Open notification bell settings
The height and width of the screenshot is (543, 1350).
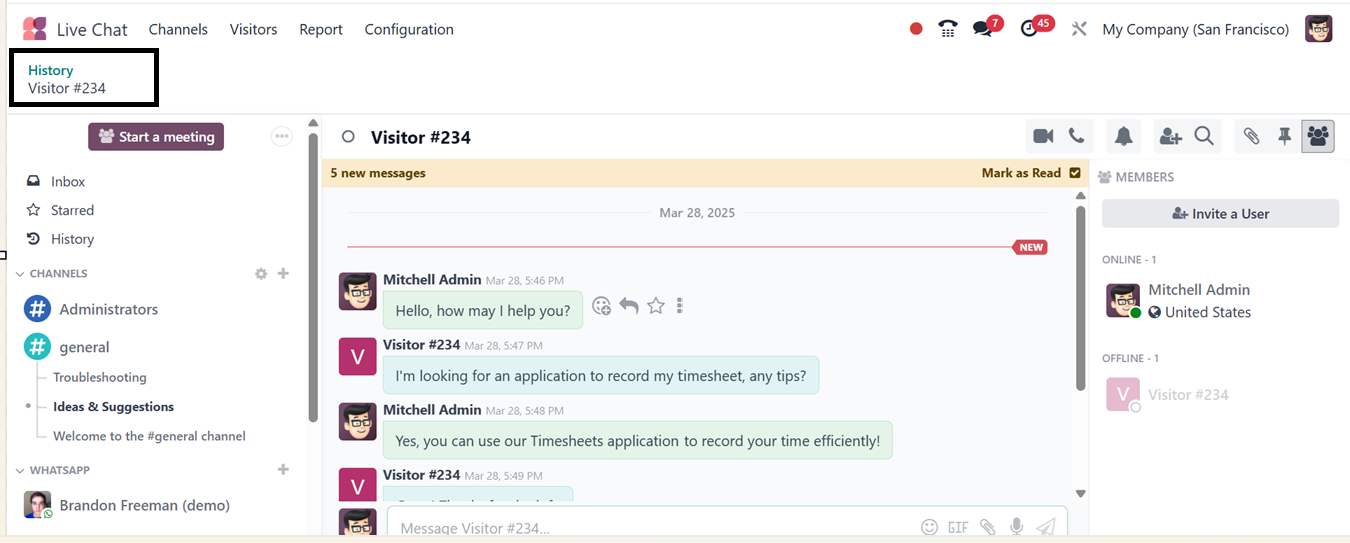click(x=1124, y=136)
